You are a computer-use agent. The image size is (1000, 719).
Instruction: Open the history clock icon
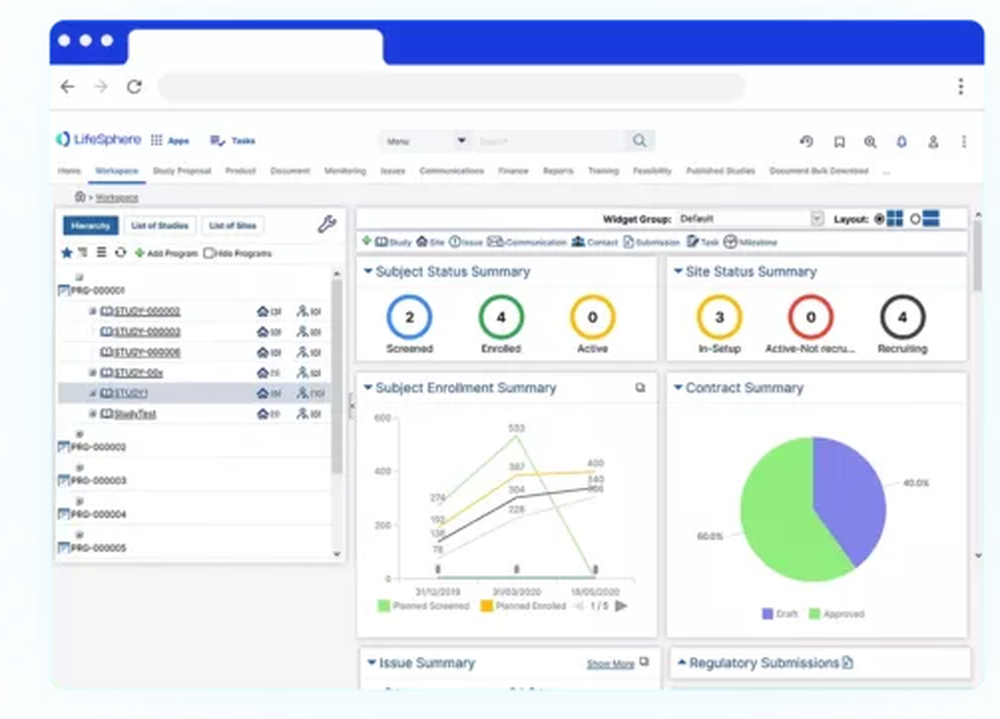(807, 142)
